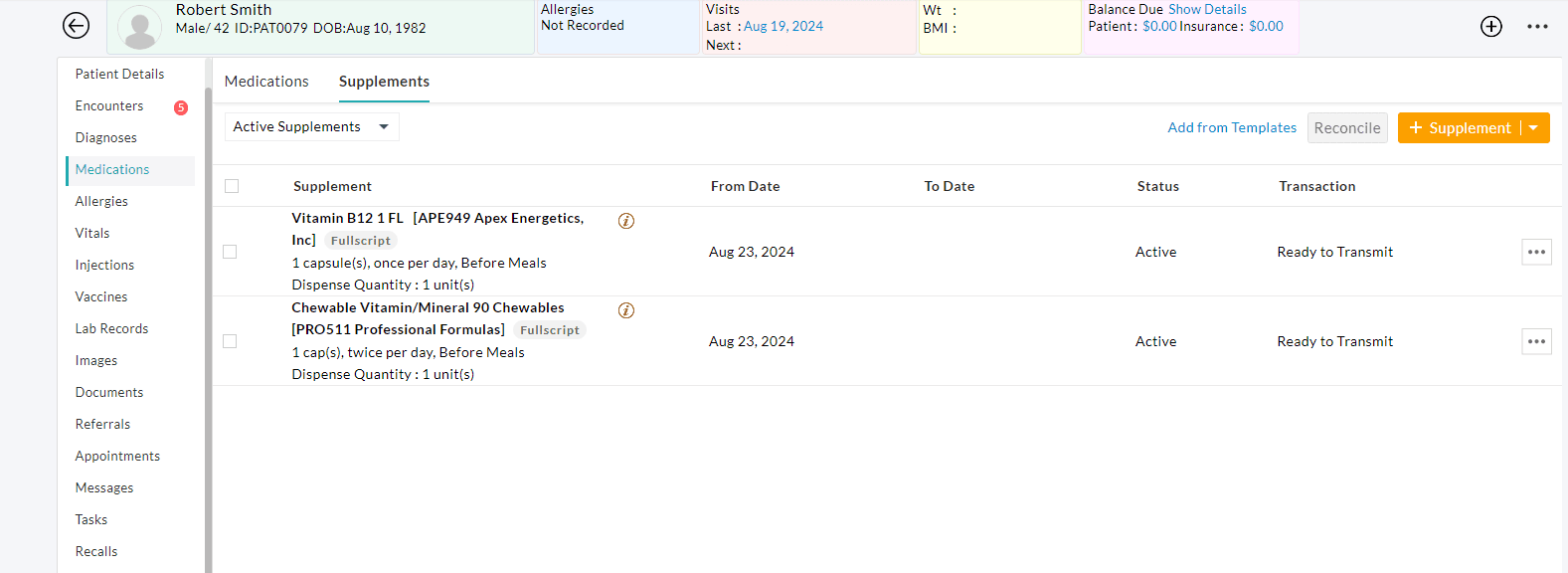Open Allergies in the sidebar
Viewport: 1568px width, 573px height.
tap(101, 201)
